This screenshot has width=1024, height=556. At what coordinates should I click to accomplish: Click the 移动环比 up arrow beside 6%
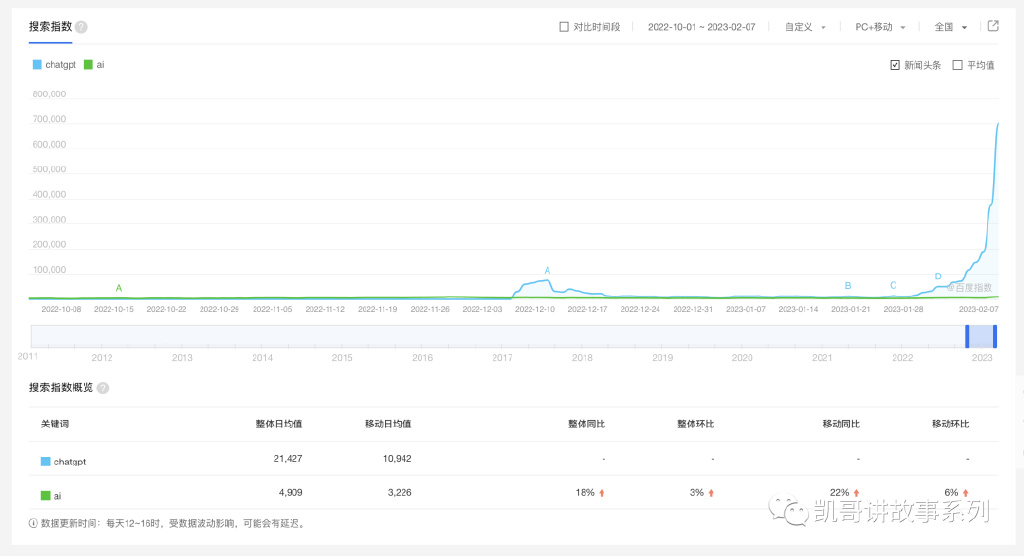coord(965,493)
